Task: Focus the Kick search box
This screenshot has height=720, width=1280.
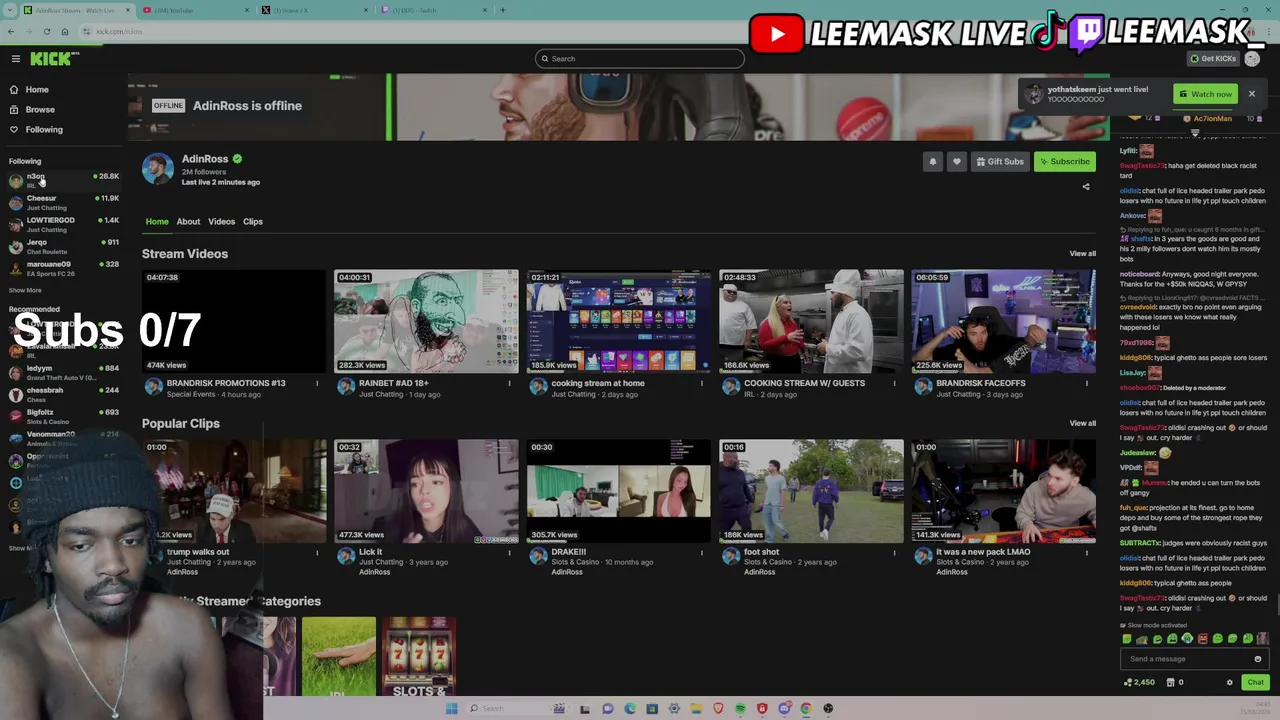Action: pyautogui.click(x=640, y=59)
